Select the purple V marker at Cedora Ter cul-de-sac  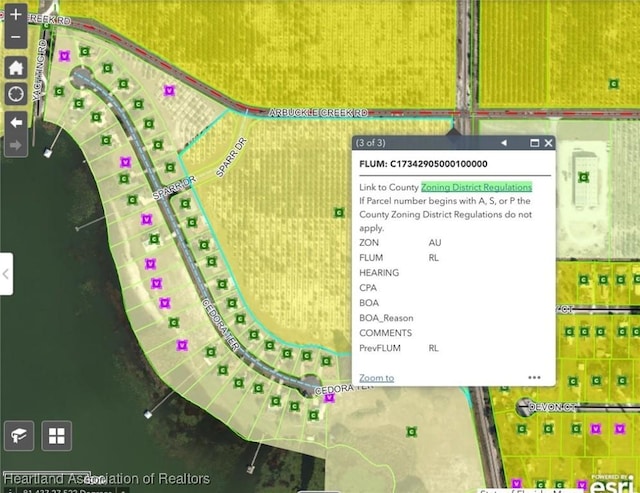click(x=329, y=398)
